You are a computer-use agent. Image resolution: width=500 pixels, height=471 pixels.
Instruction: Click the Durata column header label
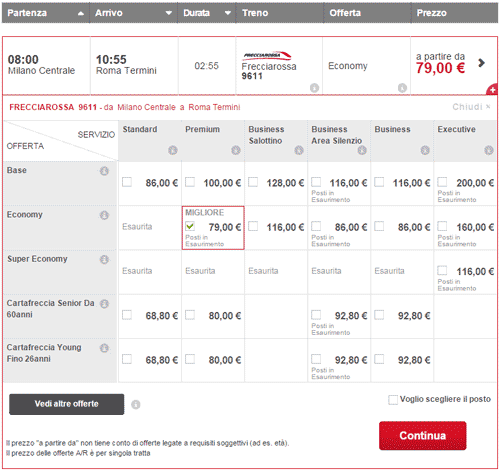click(x=196, y=13)
